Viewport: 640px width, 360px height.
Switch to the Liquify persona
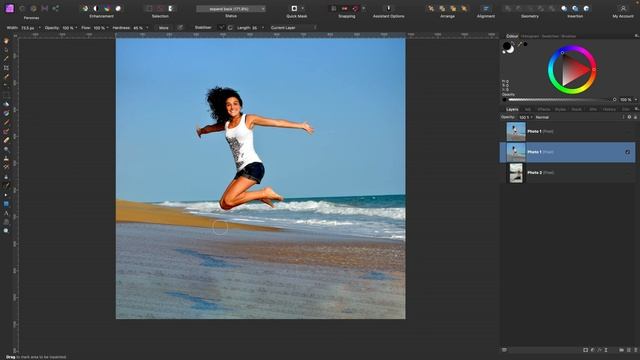pyautogui.click(x=22, y=8)
